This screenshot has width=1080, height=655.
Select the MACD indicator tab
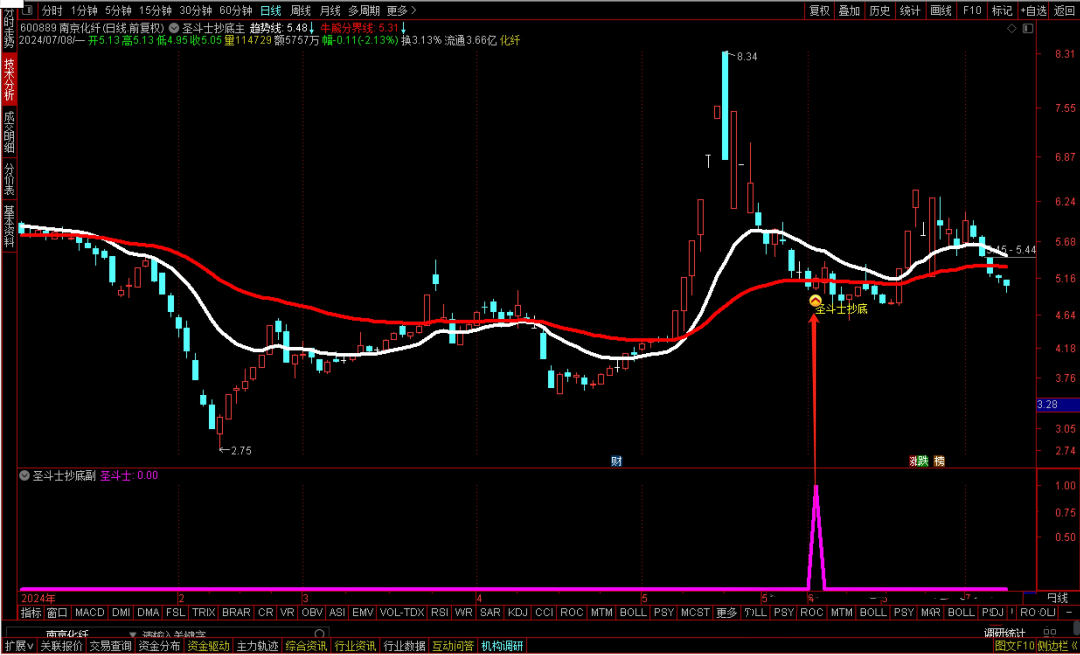click(89, 612)
